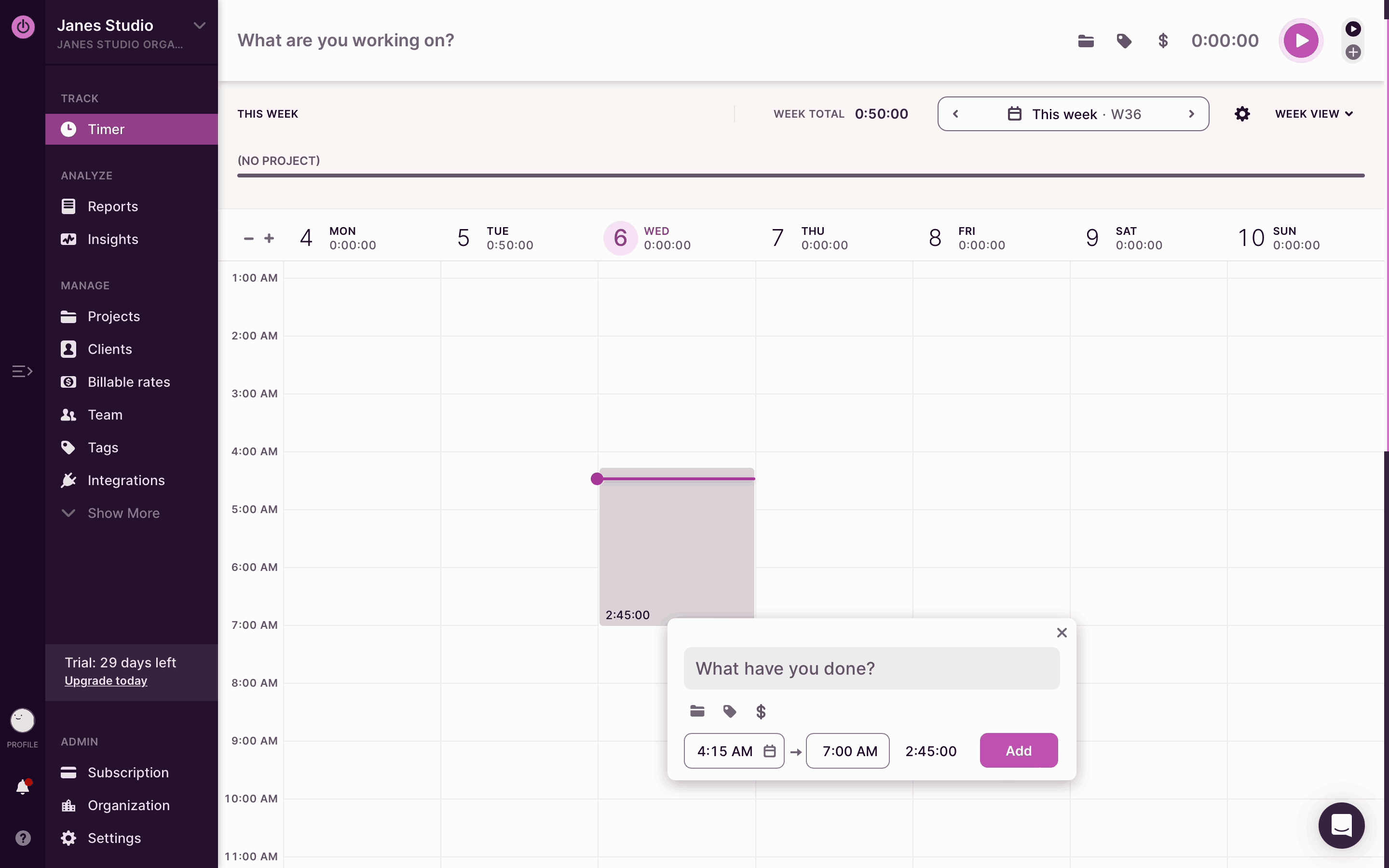Click the Add button in popup
This screenshot has height=868, width=1389.
click(1018, 750)
